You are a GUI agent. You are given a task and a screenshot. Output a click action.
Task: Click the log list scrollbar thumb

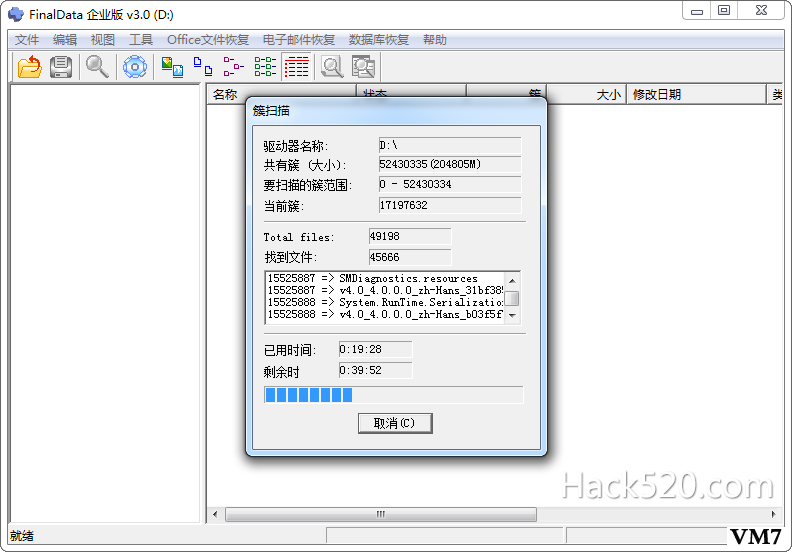click(512, 298)
